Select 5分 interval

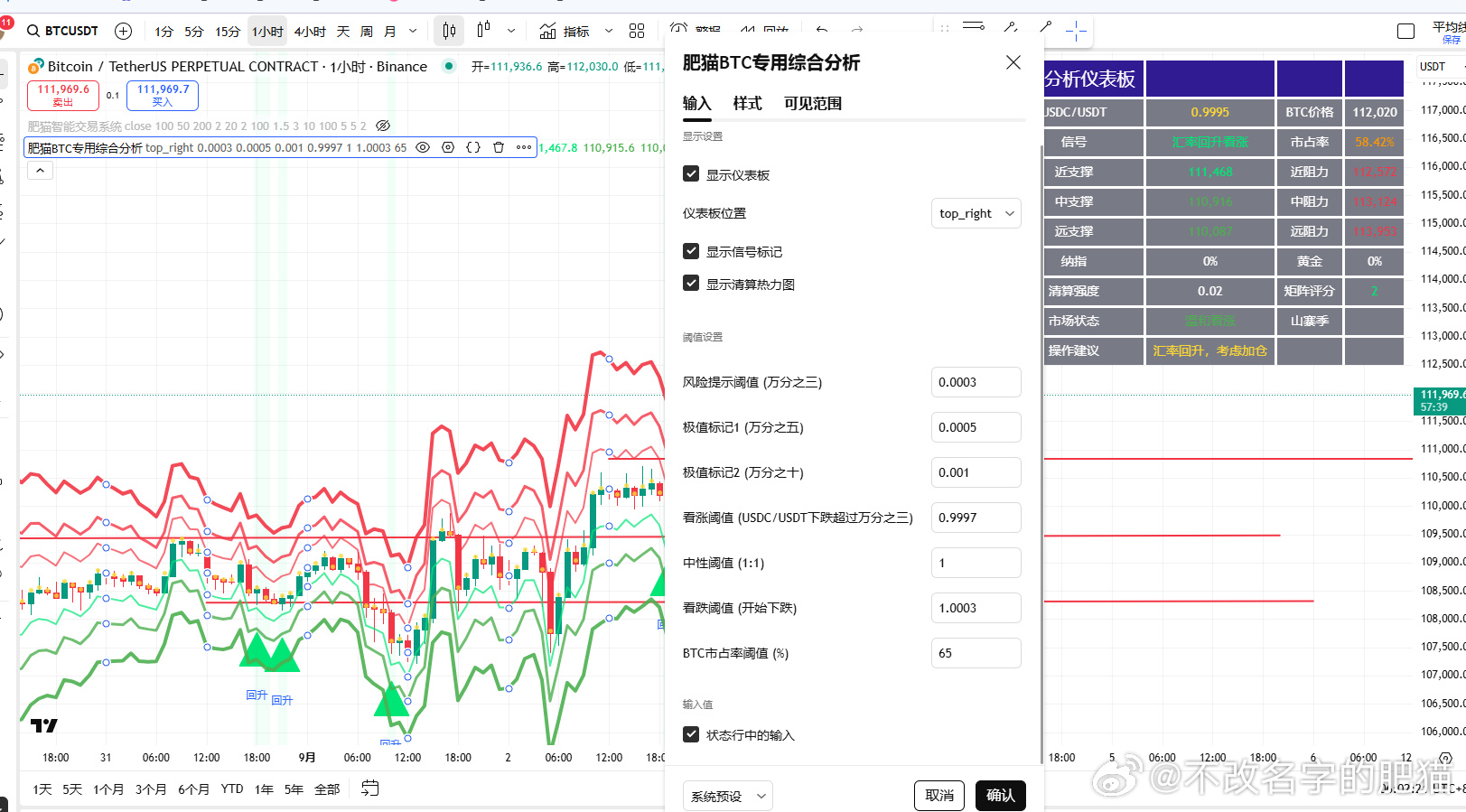[194, 32]
